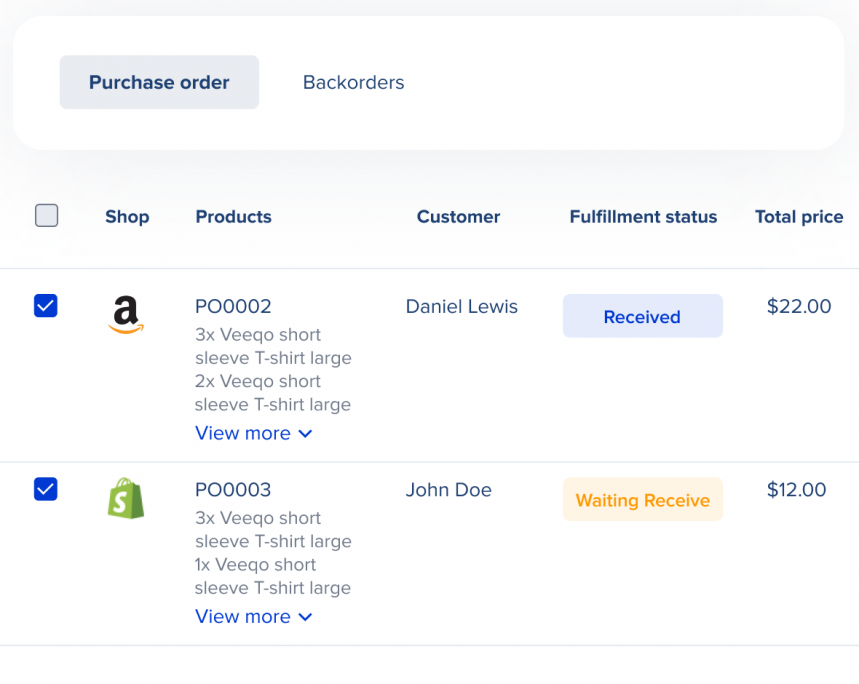This screenshot has width=859, height=684.
Task: Click customer name John Doe
Action: pyautogui.click(x=449, y=490)
